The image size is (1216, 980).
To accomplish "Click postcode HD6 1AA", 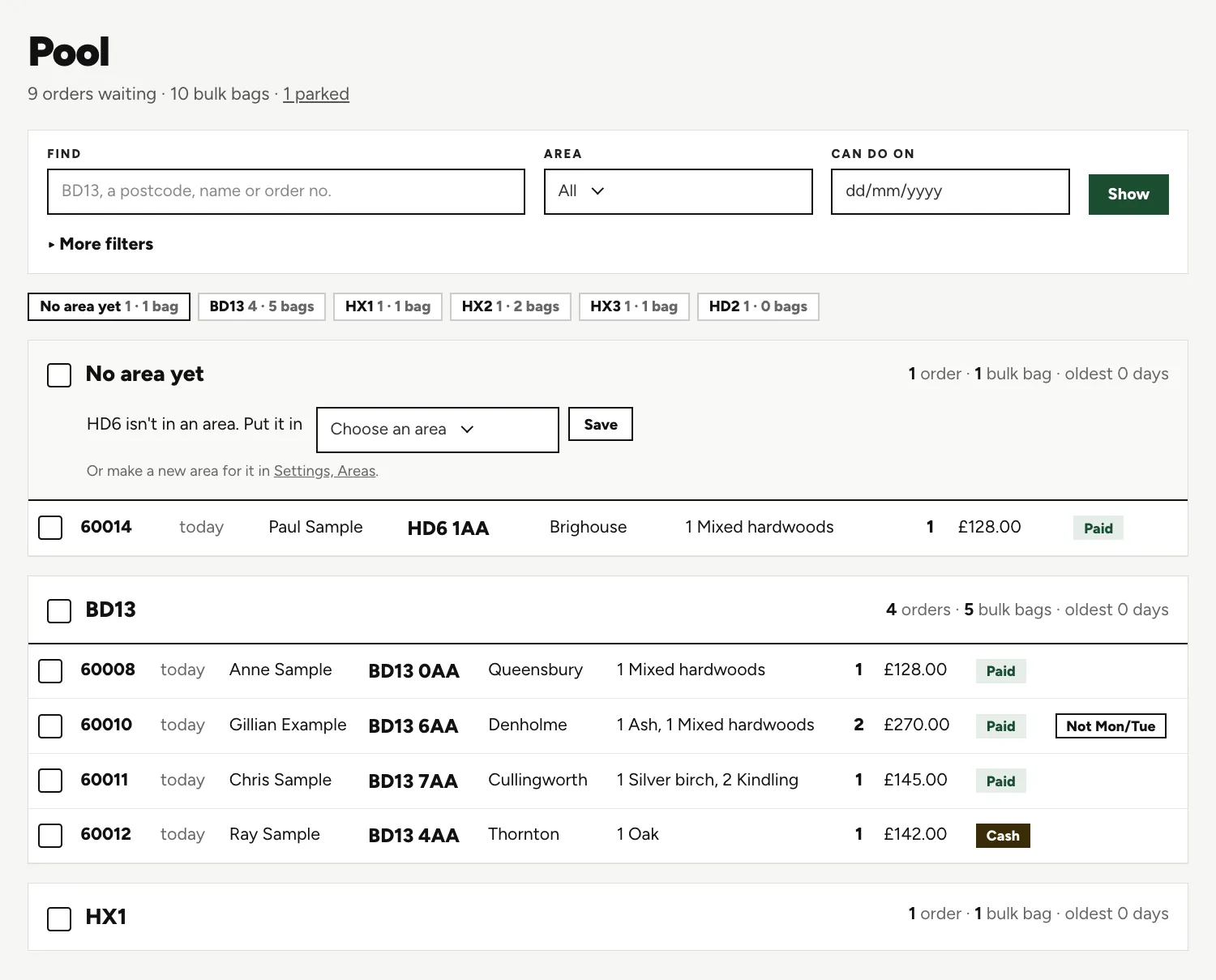I will pyautogui.click(x=448, y=529).
